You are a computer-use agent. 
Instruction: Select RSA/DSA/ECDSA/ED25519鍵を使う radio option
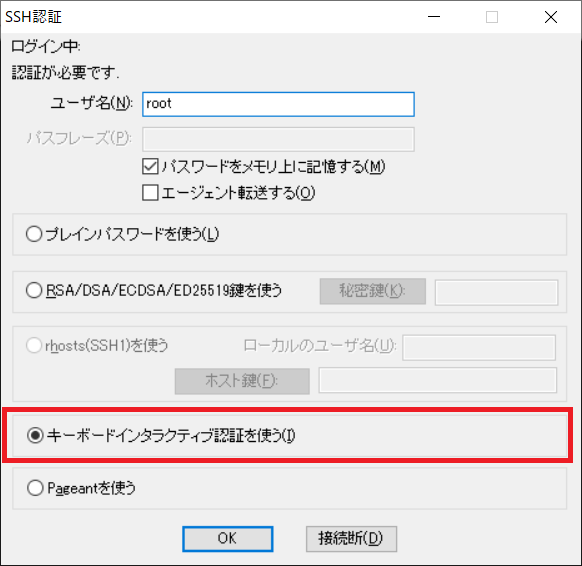pos(34,290)
